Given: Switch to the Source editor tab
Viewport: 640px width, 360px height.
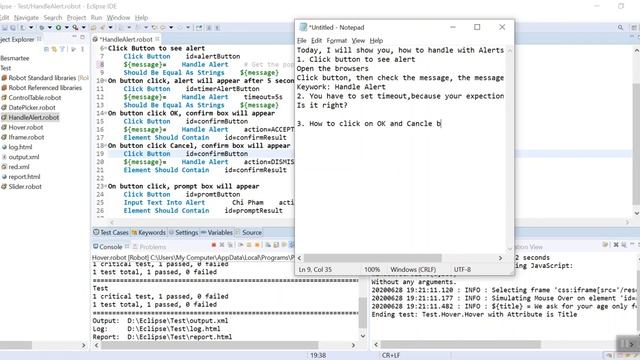Looking at the screenshot, I should (x=249, y=232).
